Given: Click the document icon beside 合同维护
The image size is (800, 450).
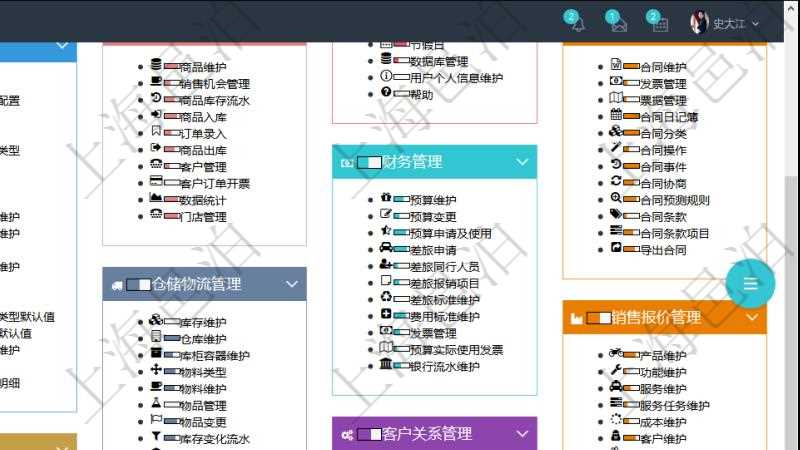Looking at the screenshot, I should coord(616,64).
